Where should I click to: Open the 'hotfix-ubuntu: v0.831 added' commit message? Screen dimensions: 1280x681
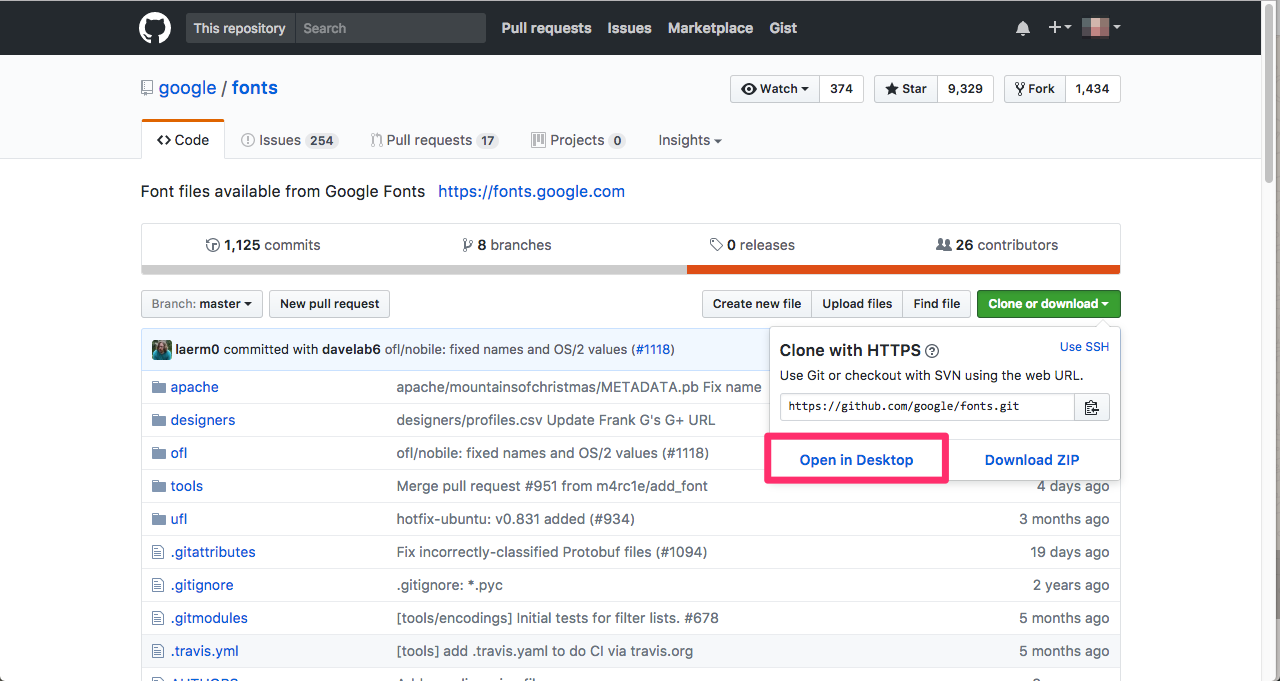pyautogui.click(x=515, y=519)
